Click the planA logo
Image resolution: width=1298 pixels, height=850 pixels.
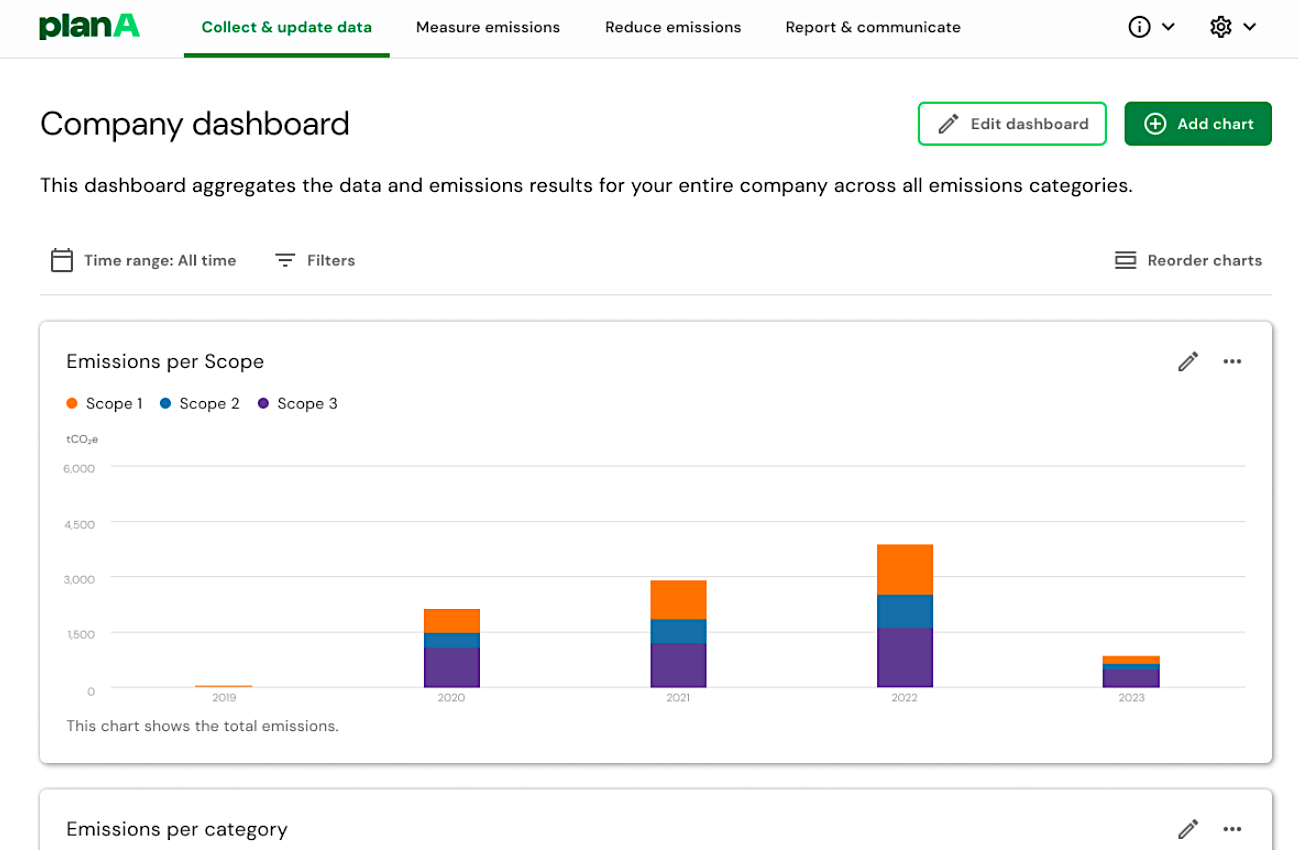pyautogui.click(x=89, y=27)
